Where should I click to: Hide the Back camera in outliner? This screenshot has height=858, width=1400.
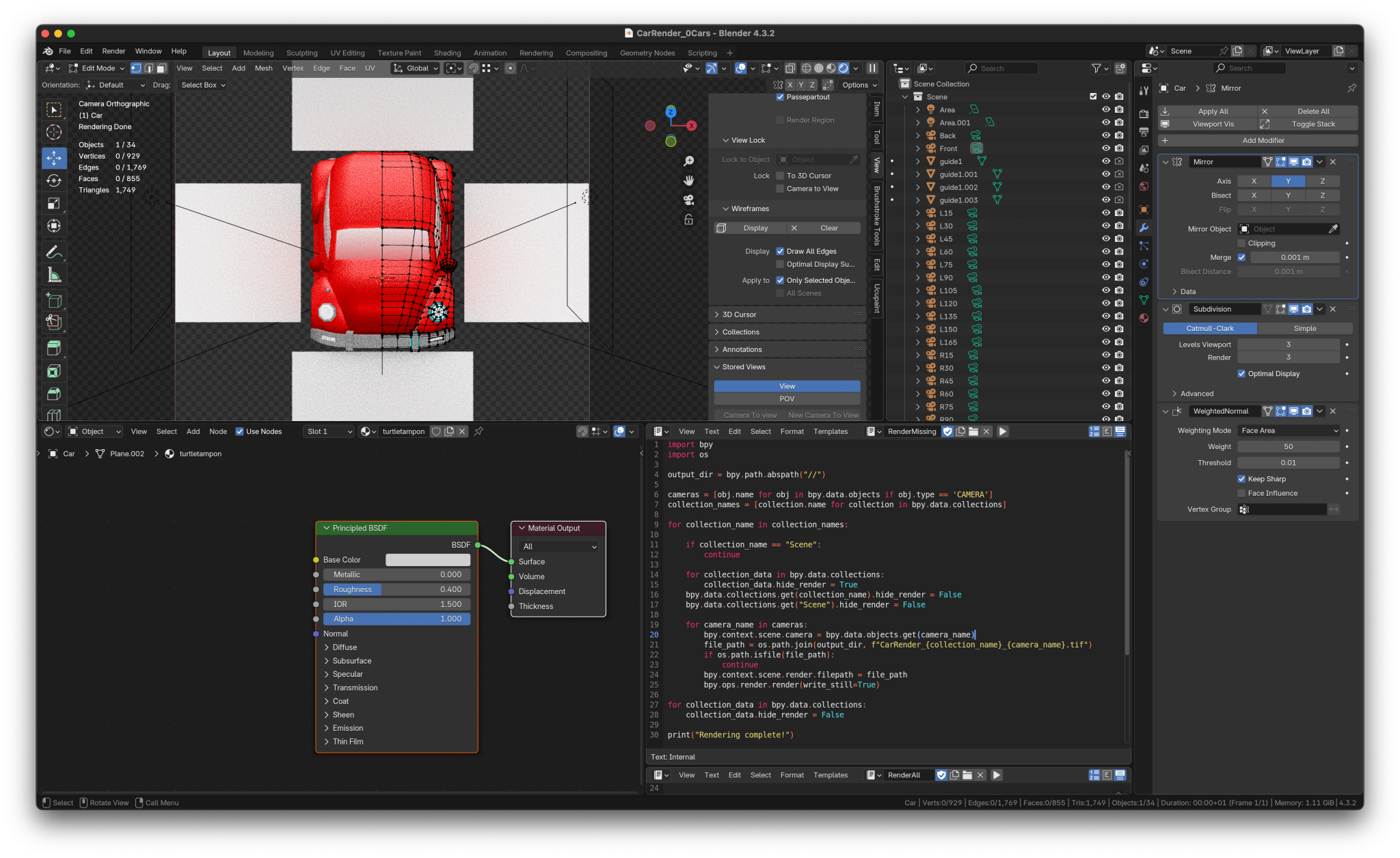(1105, 135)
